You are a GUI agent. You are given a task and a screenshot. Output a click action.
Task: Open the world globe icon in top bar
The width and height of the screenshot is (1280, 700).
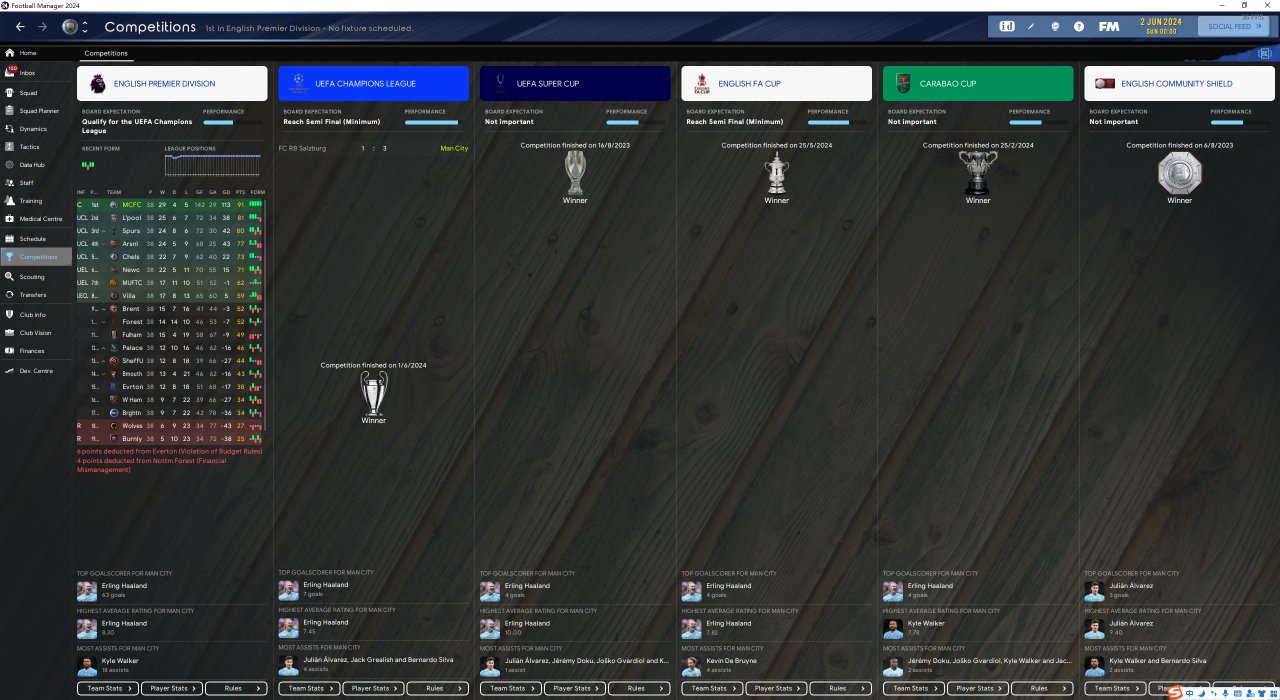coord(1055,26)
